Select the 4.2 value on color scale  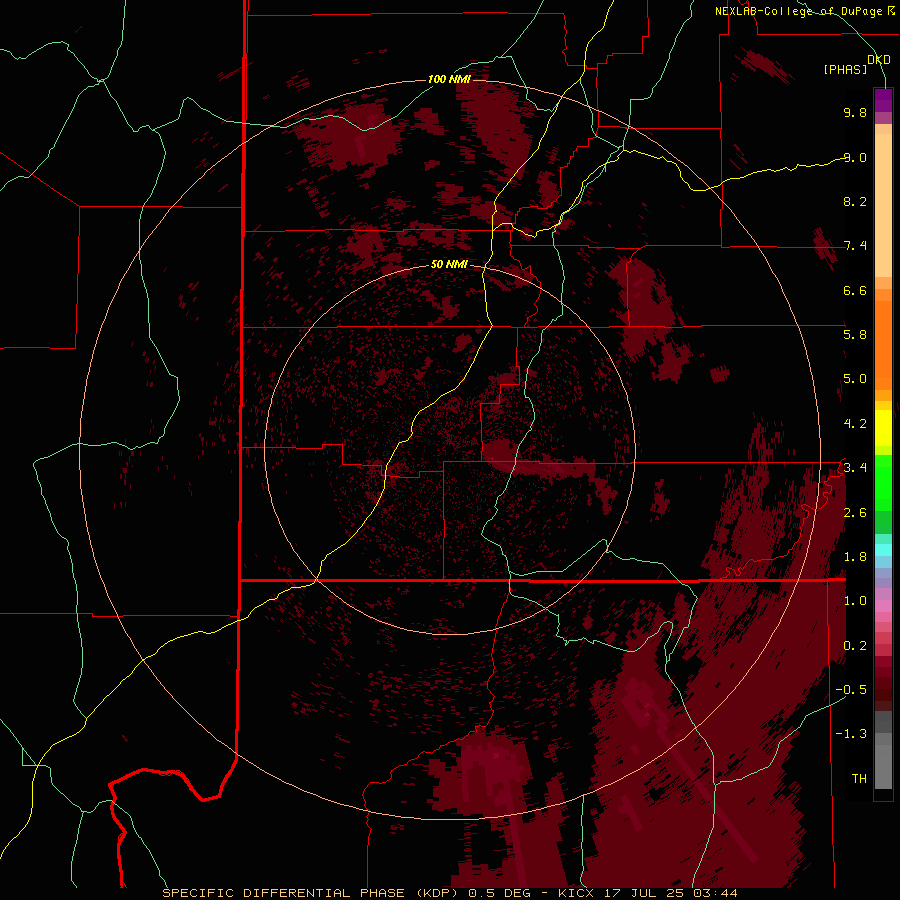(x=855, y=424)
